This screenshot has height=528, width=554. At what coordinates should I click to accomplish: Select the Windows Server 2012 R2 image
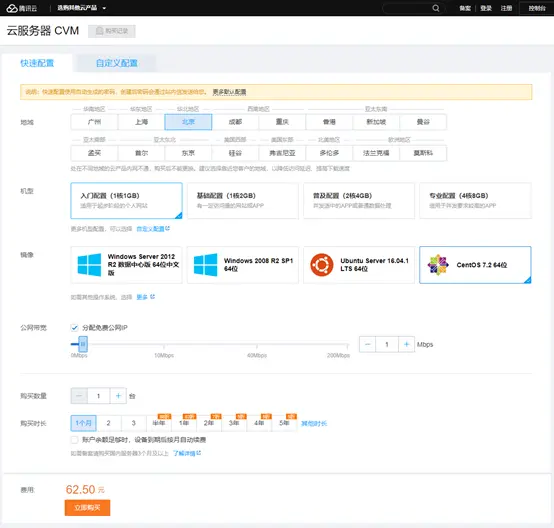point(126,265)
